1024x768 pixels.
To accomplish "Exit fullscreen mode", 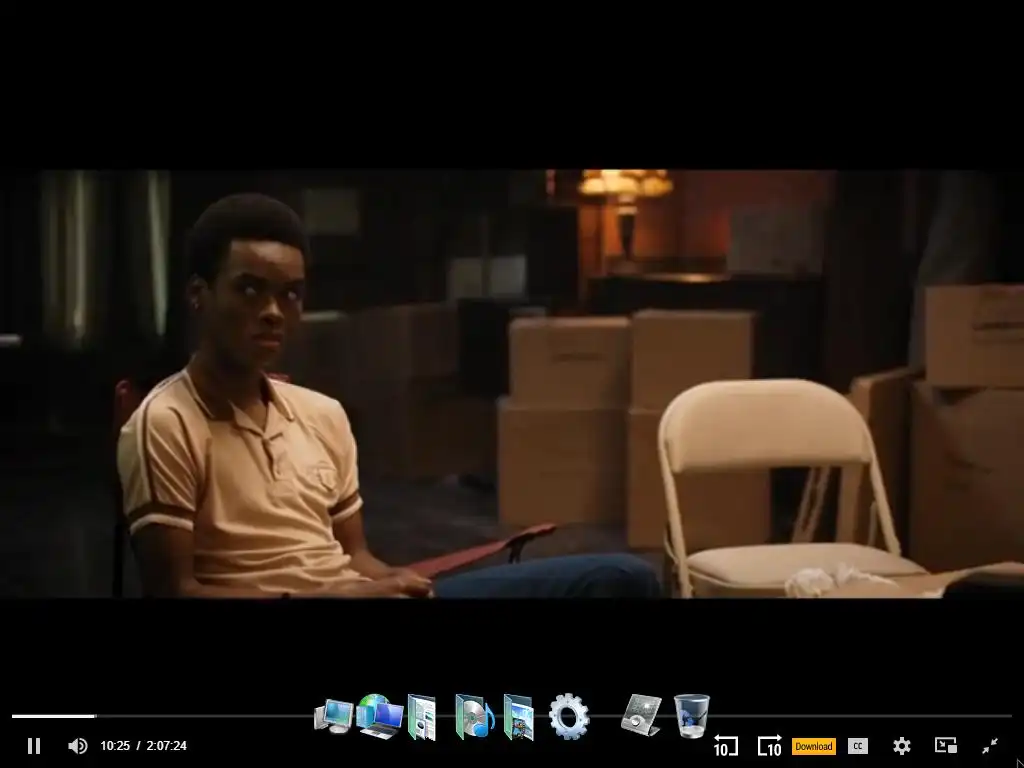I will tap(990, 746).
